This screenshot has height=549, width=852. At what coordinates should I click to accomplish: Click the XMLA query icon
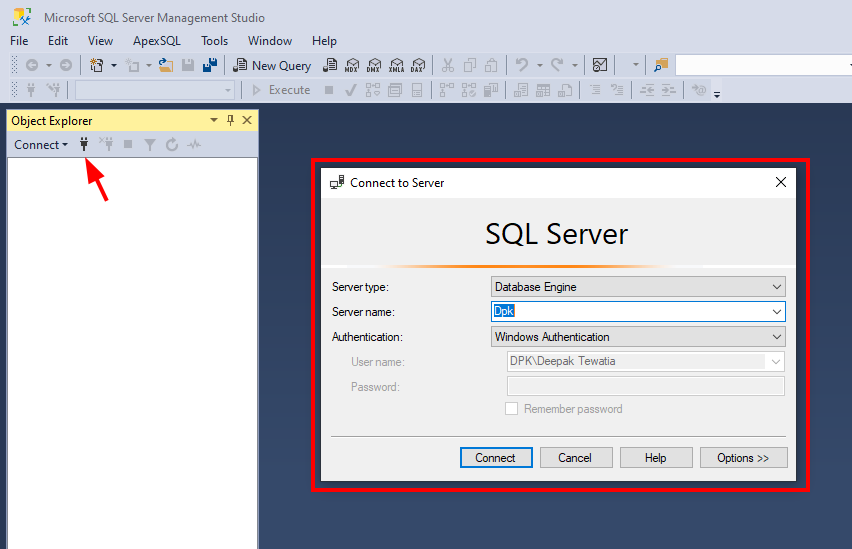397,65
